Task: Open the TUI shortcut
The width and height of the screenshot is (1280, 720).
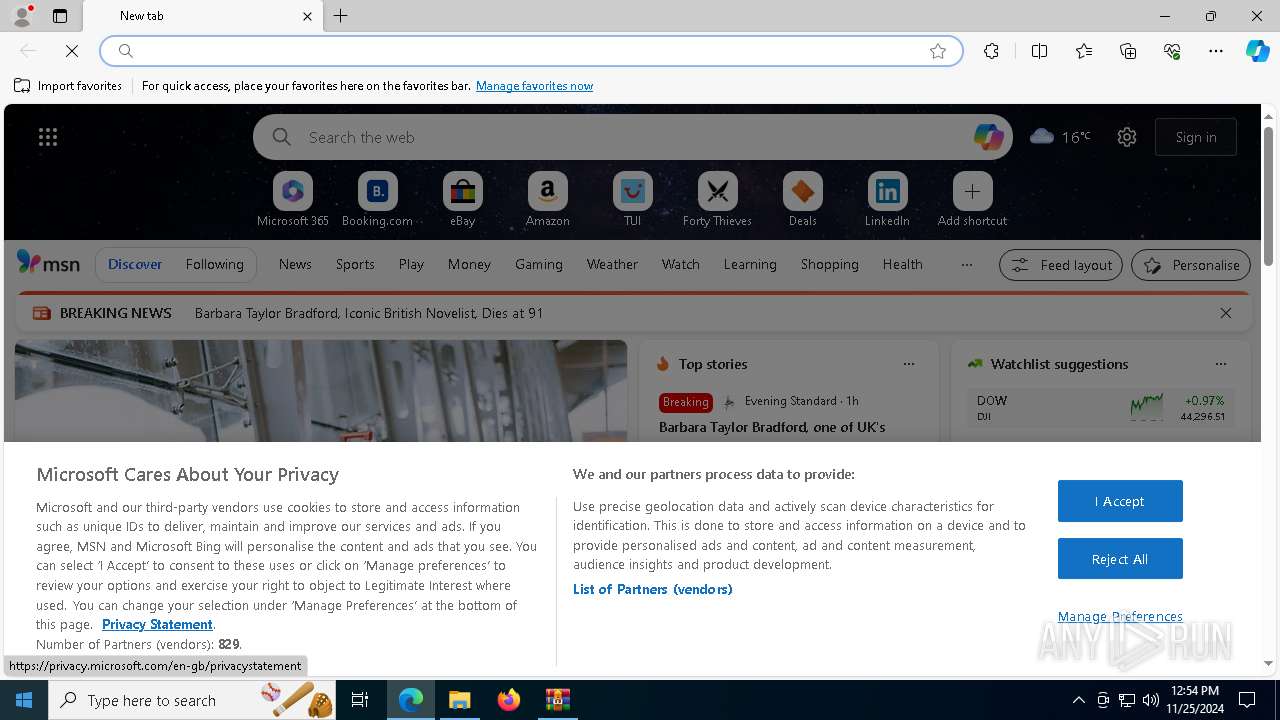Action: coord(632,200)
